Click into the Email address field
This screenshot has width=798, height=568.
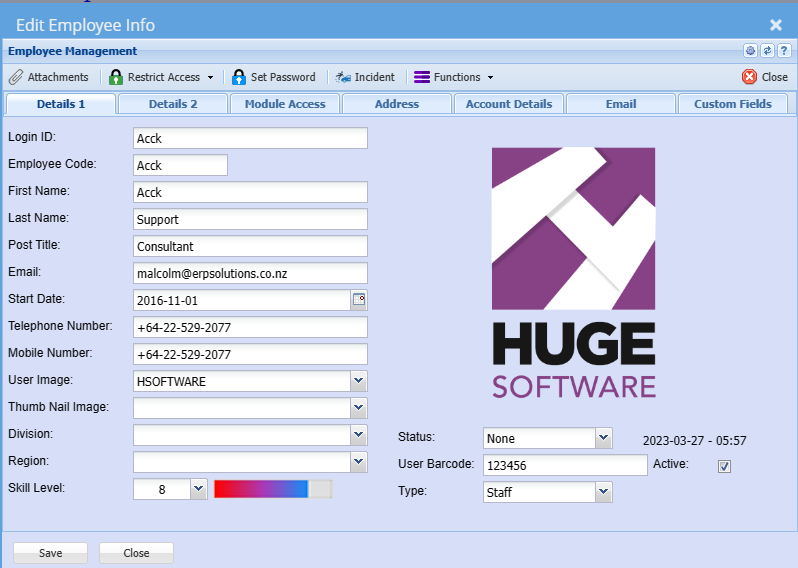pos(250,273)
